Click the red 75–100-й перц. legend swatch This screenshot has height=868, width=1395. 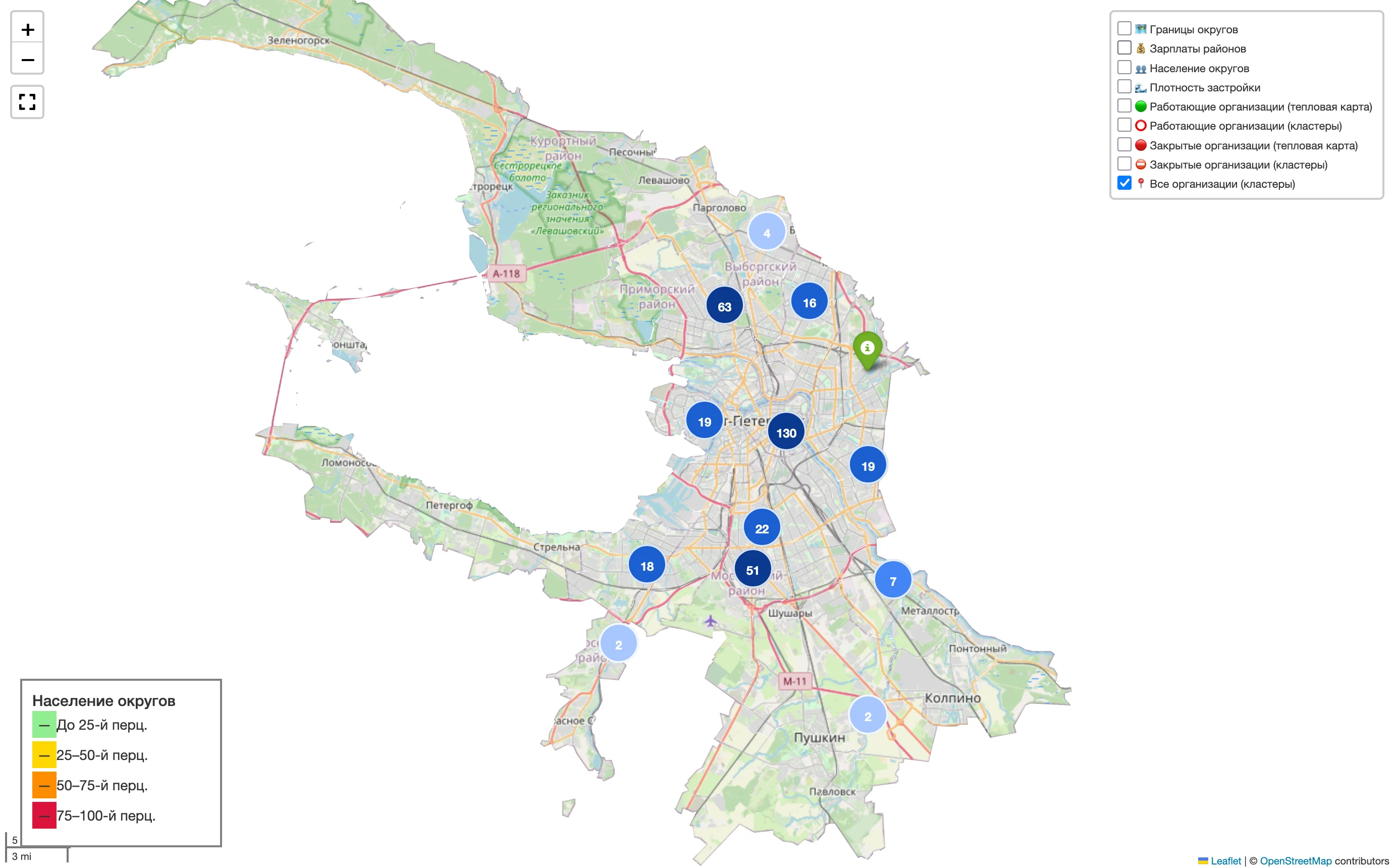[x=44, y=815]
